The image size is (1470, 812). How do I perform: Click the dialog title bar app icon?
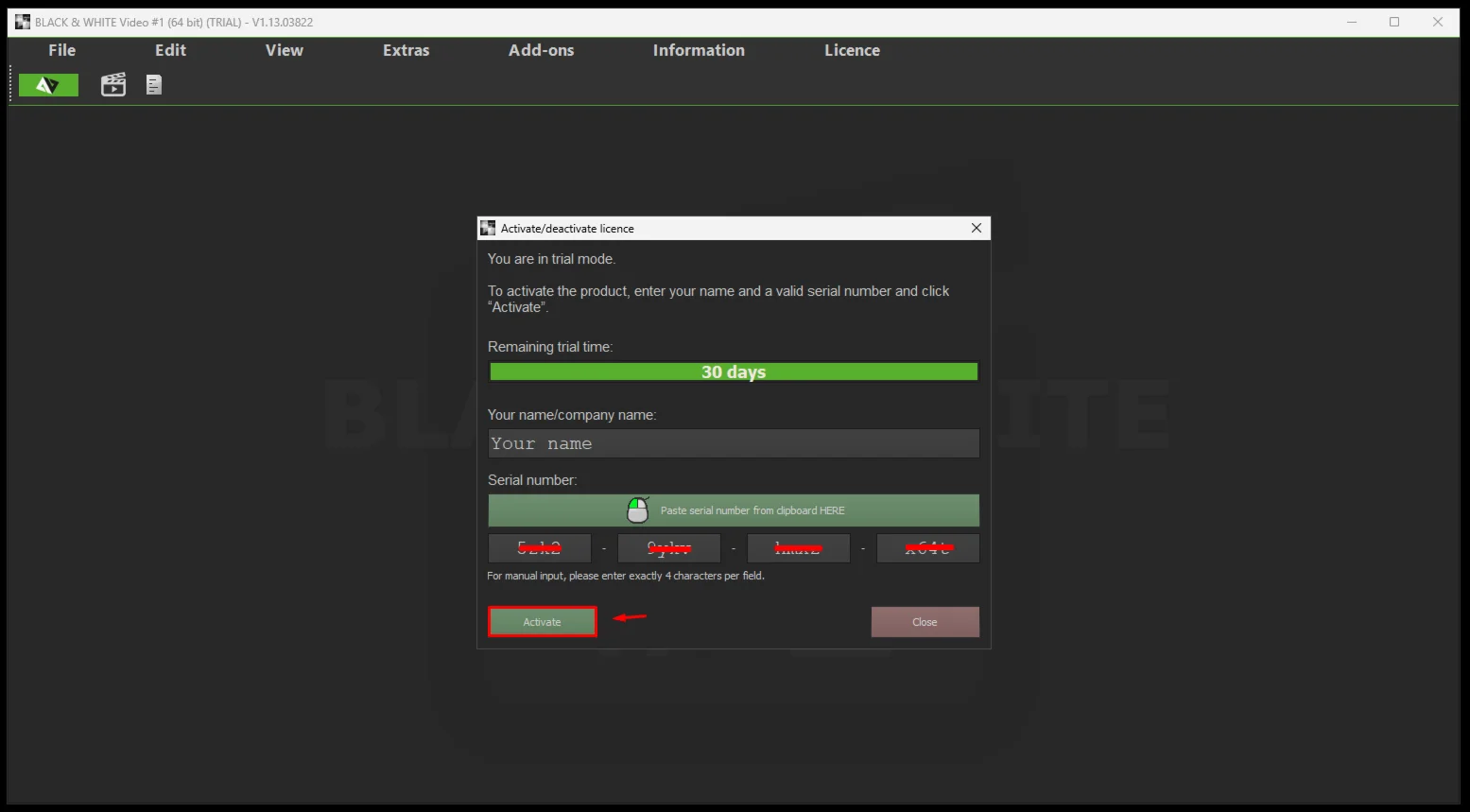click(x=488, y=228)
